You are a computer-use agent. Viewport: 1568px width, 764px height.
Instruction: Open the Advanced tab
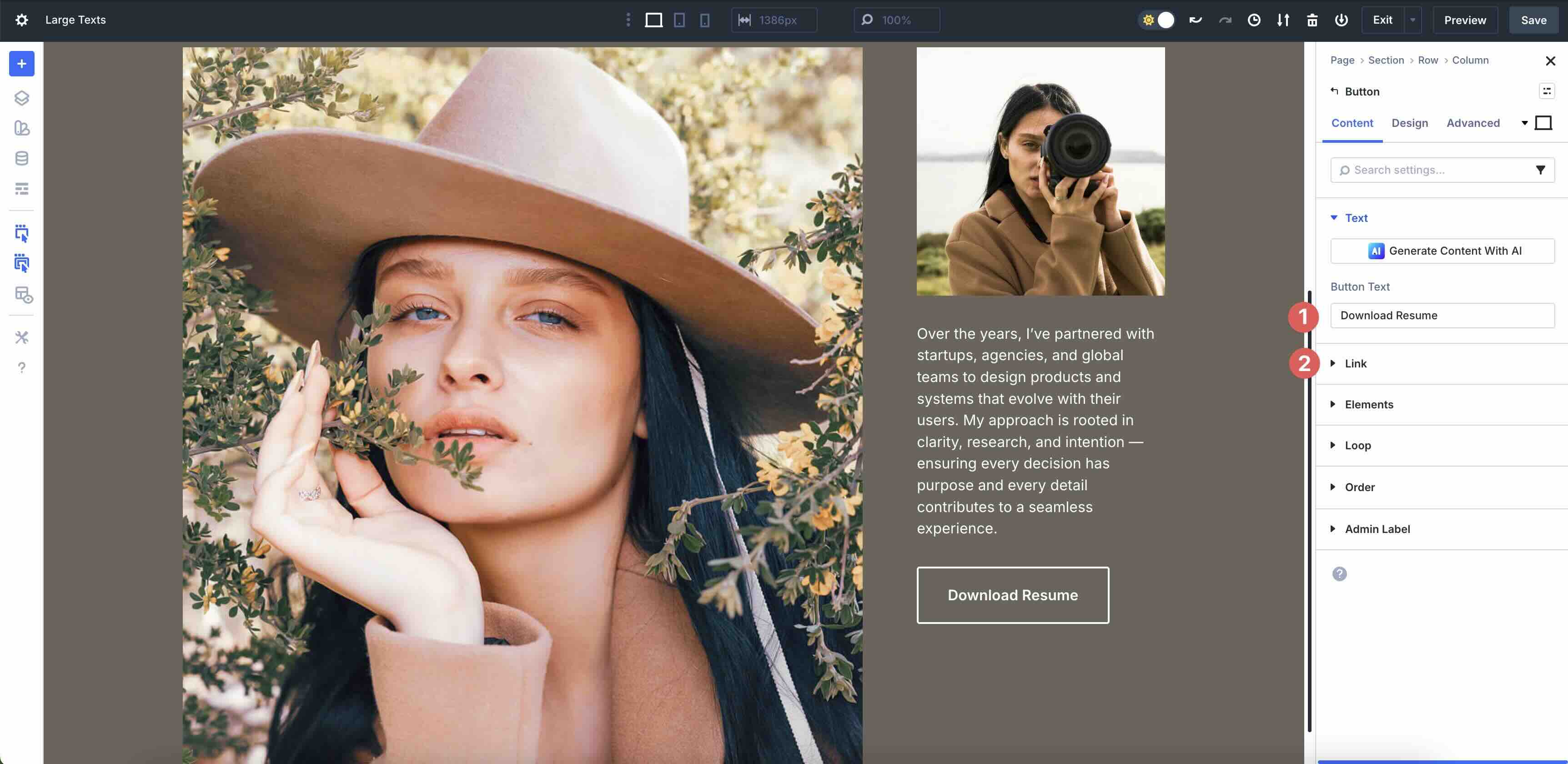point(1473,123)
